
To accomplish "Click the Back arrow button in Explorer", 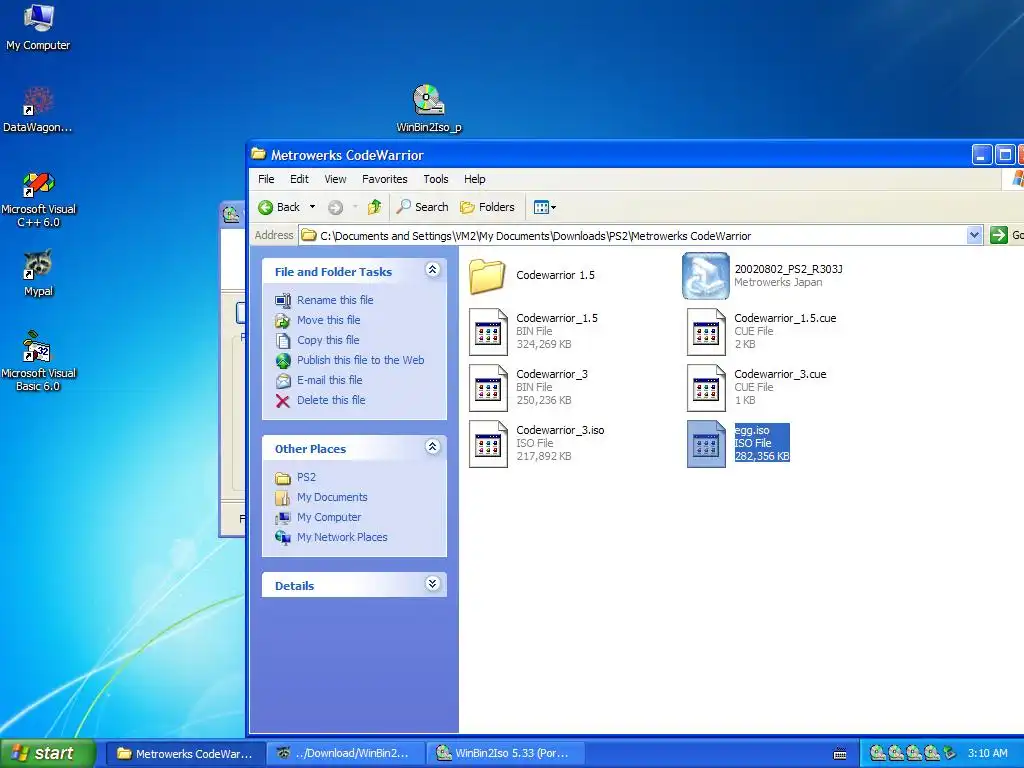I will [280, 207].
